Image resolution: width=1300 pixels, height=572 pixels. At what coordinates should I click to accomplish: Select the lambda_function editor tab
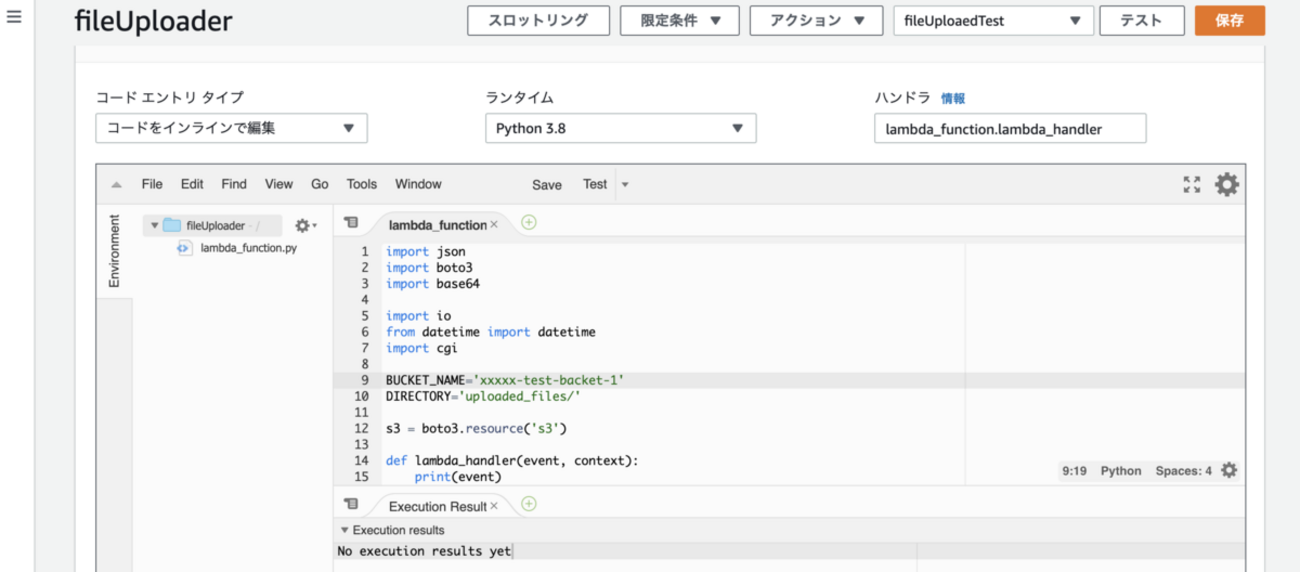click(x=438, y=225)
